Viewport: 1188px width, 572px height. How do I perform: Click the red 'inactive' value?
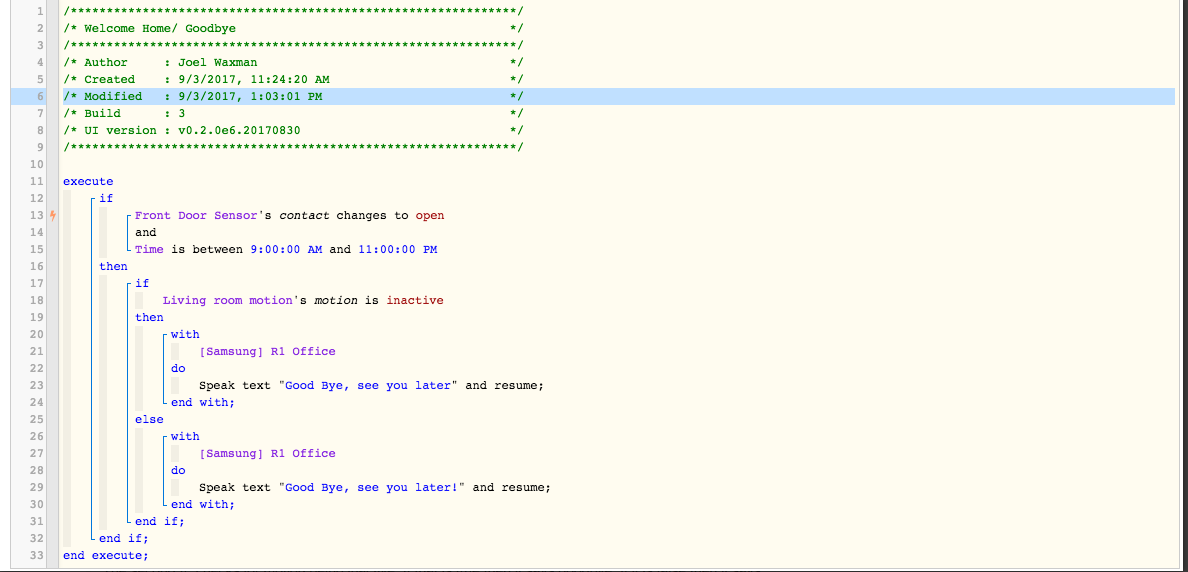coord(415,300)
